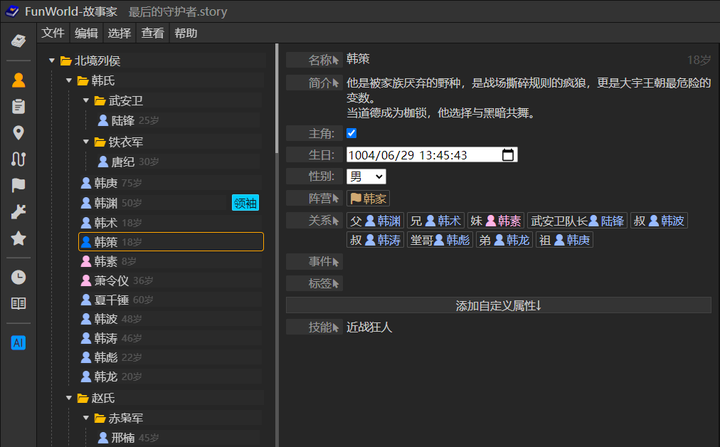Open the date picker calendar icon
Viewport: 720px width, 447px height.
point(508,155)
